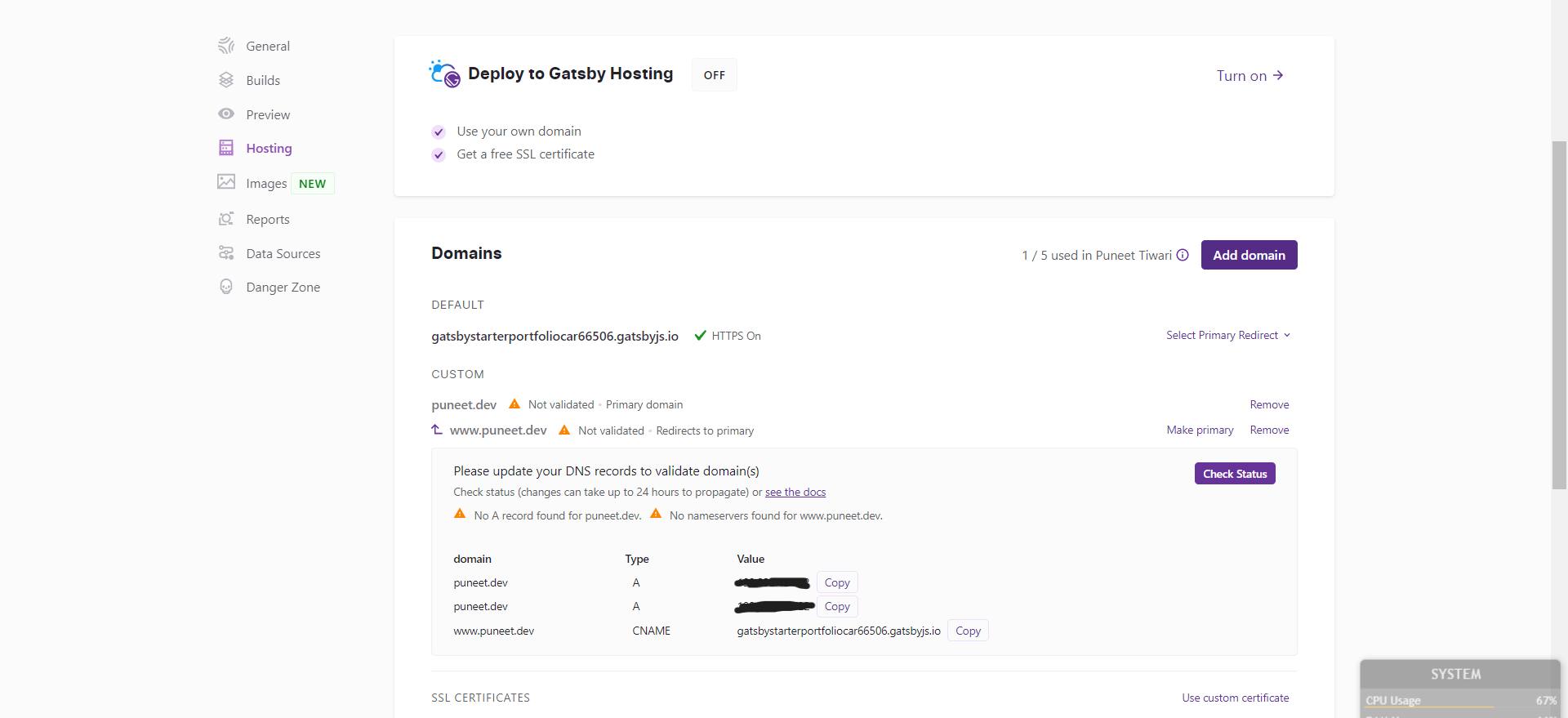The height and width of the screenshot is (718, 1568).
Task: Open the General settings section
Action: pos(268,47)
